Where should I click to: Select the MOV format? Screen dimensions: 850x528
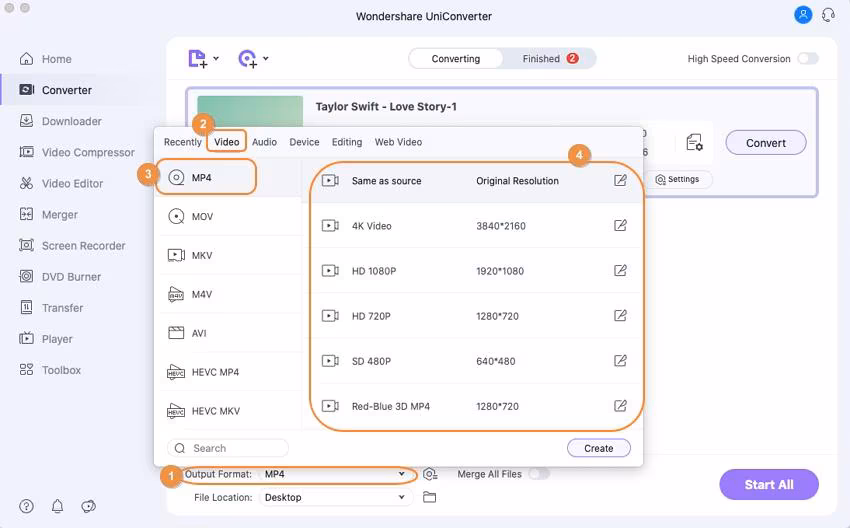pos(230,216)
